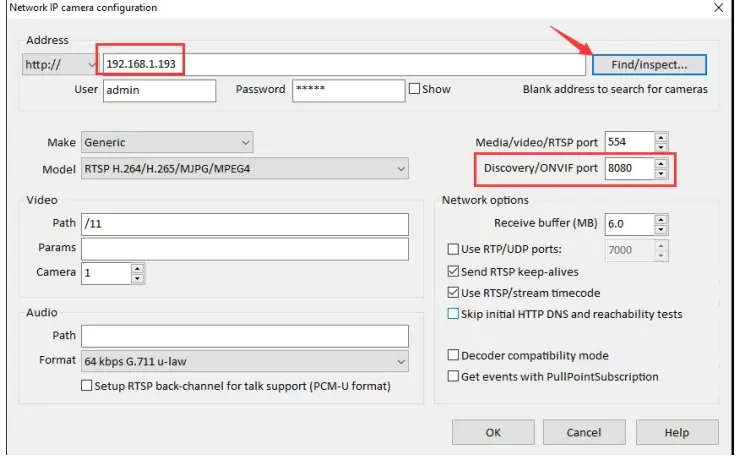Click the Find/inspect... button
Screen dimensions: 743x458
(649, 64)
